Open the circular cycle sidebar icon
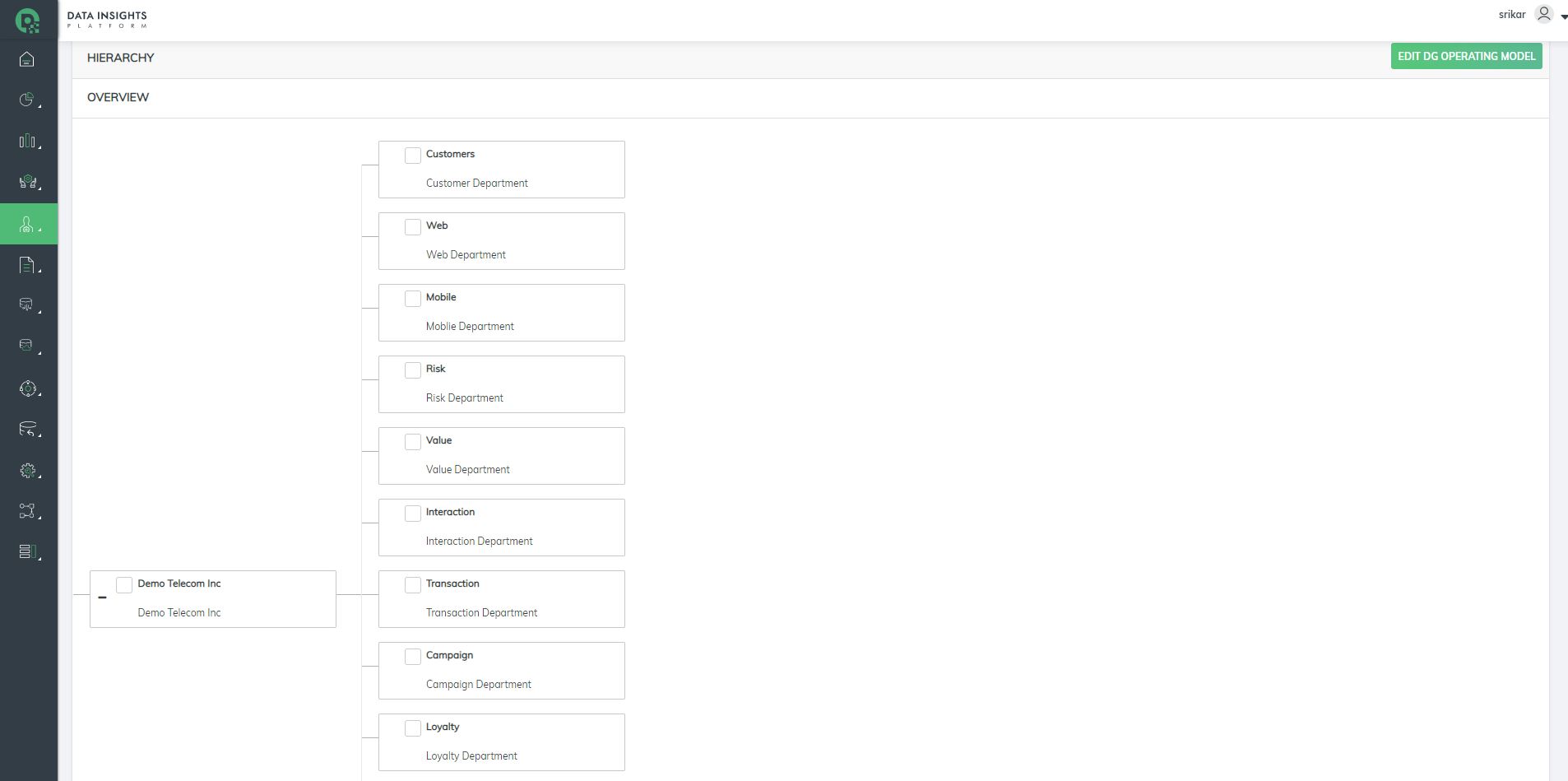This screenshot has height=781, width=1568. tap(27, 388)
